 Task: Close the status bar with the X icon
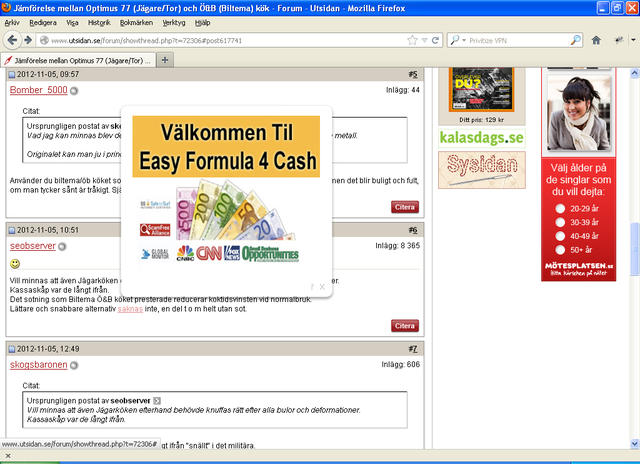click(8, 456)
